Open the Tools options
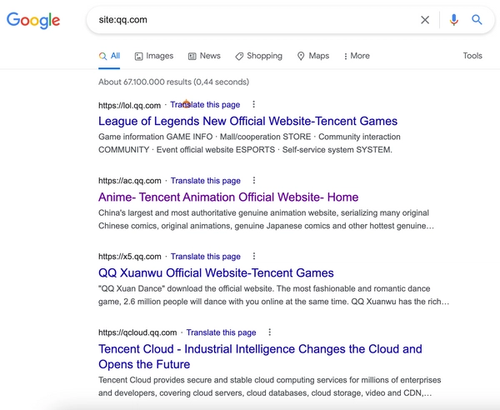 coord(472,56)
